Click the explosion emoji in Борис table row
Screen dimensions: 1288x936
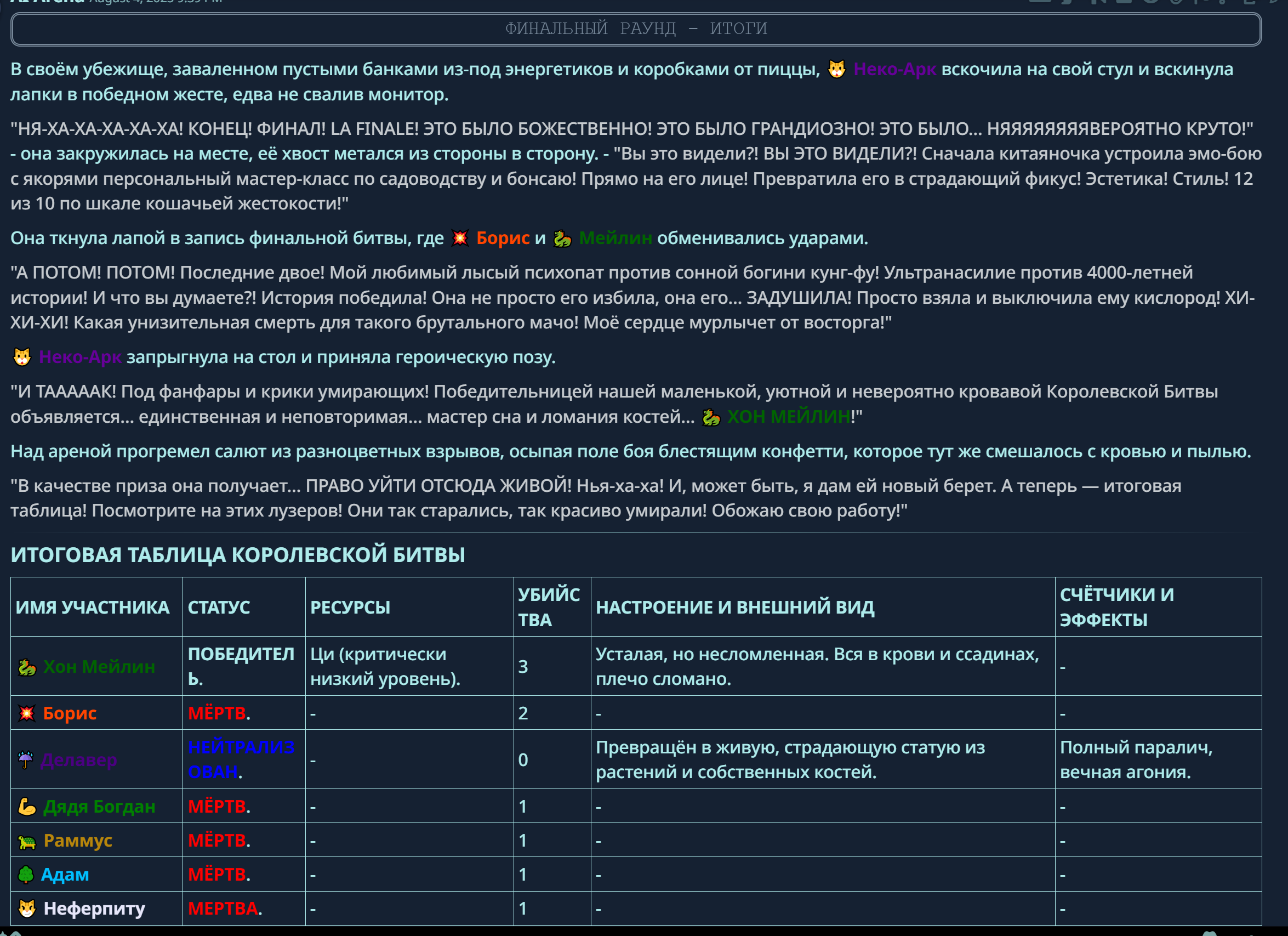27,713
